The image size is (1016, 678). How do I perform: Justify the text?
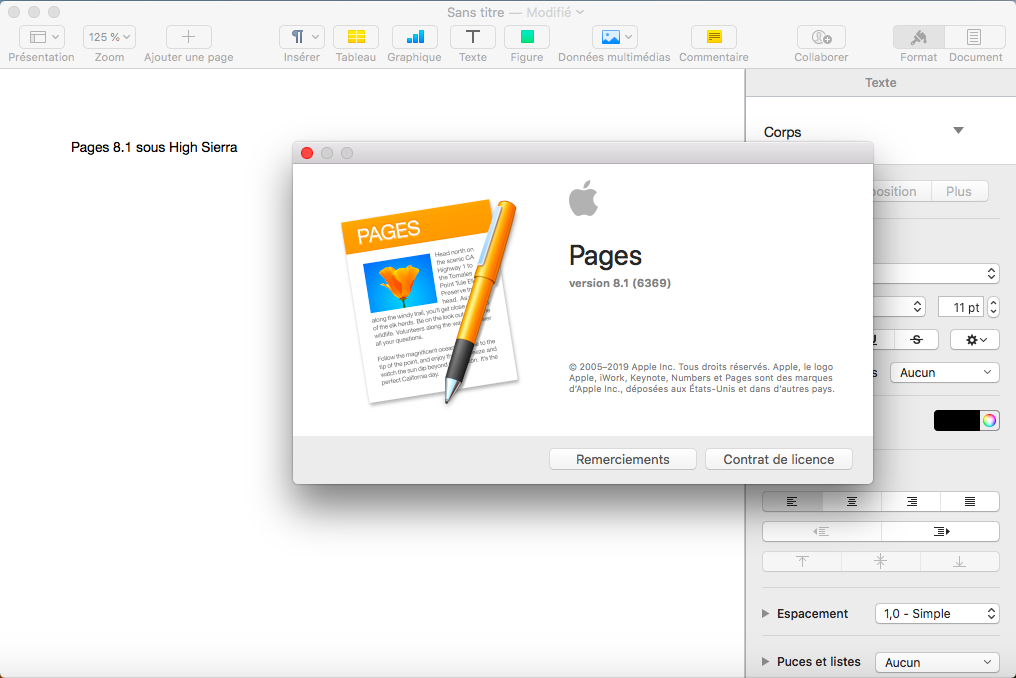[970, 501]
